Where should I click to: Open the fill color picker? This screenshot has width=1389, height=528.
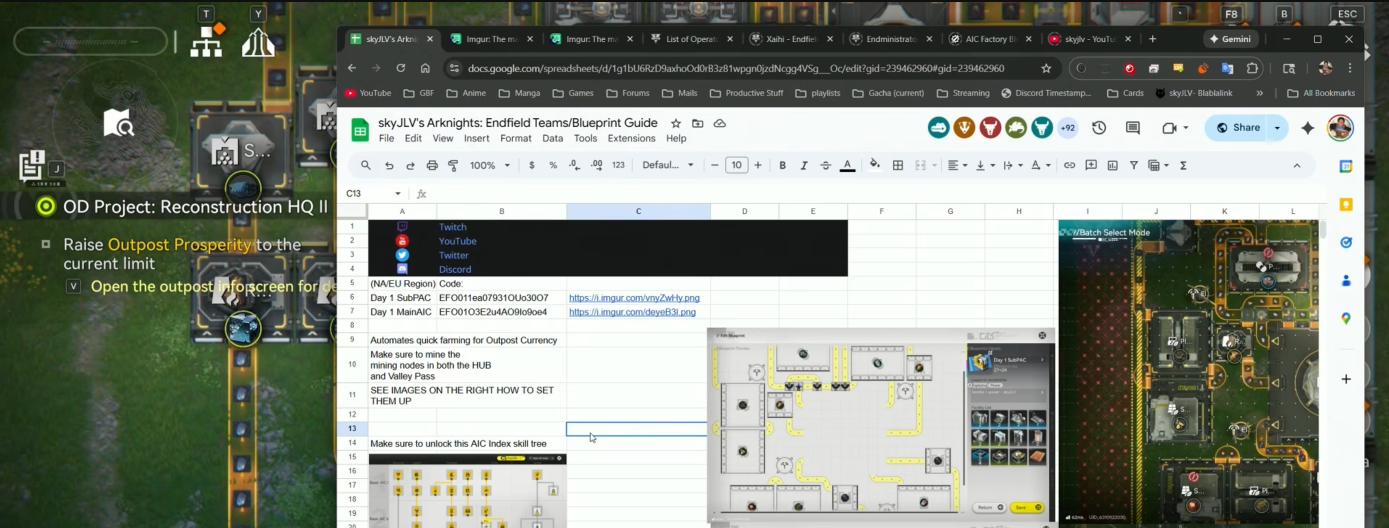tap(875, 165)
